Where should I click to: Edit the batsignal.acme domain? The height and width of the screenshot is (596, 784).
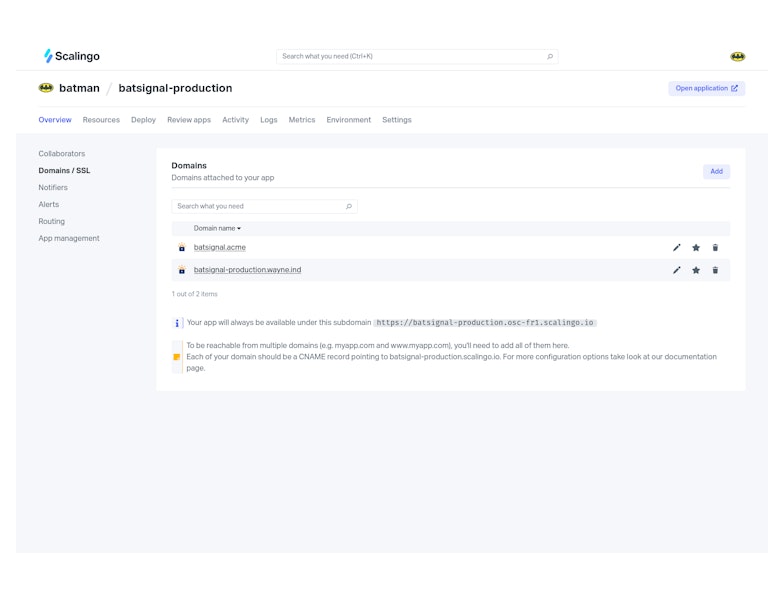point(677,248)
